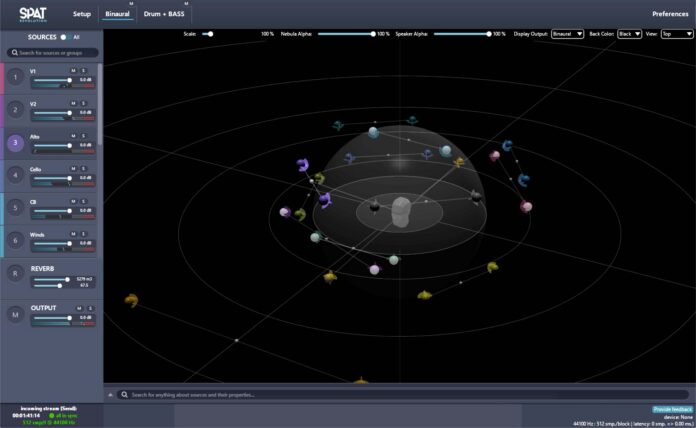Click the bottom search sources properties field
The height and width of the screenshot is (428, 696).
403,395
